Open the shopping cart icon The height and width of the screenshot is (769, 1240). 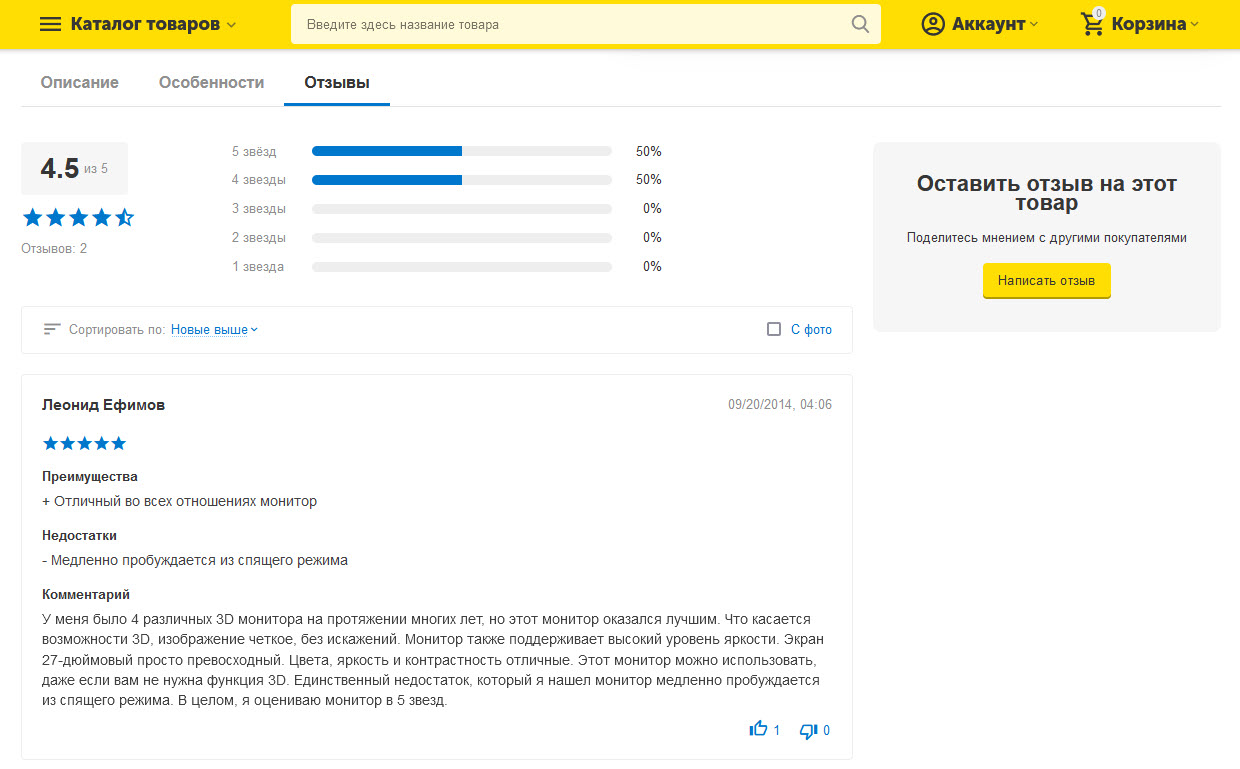point(1093,24)
